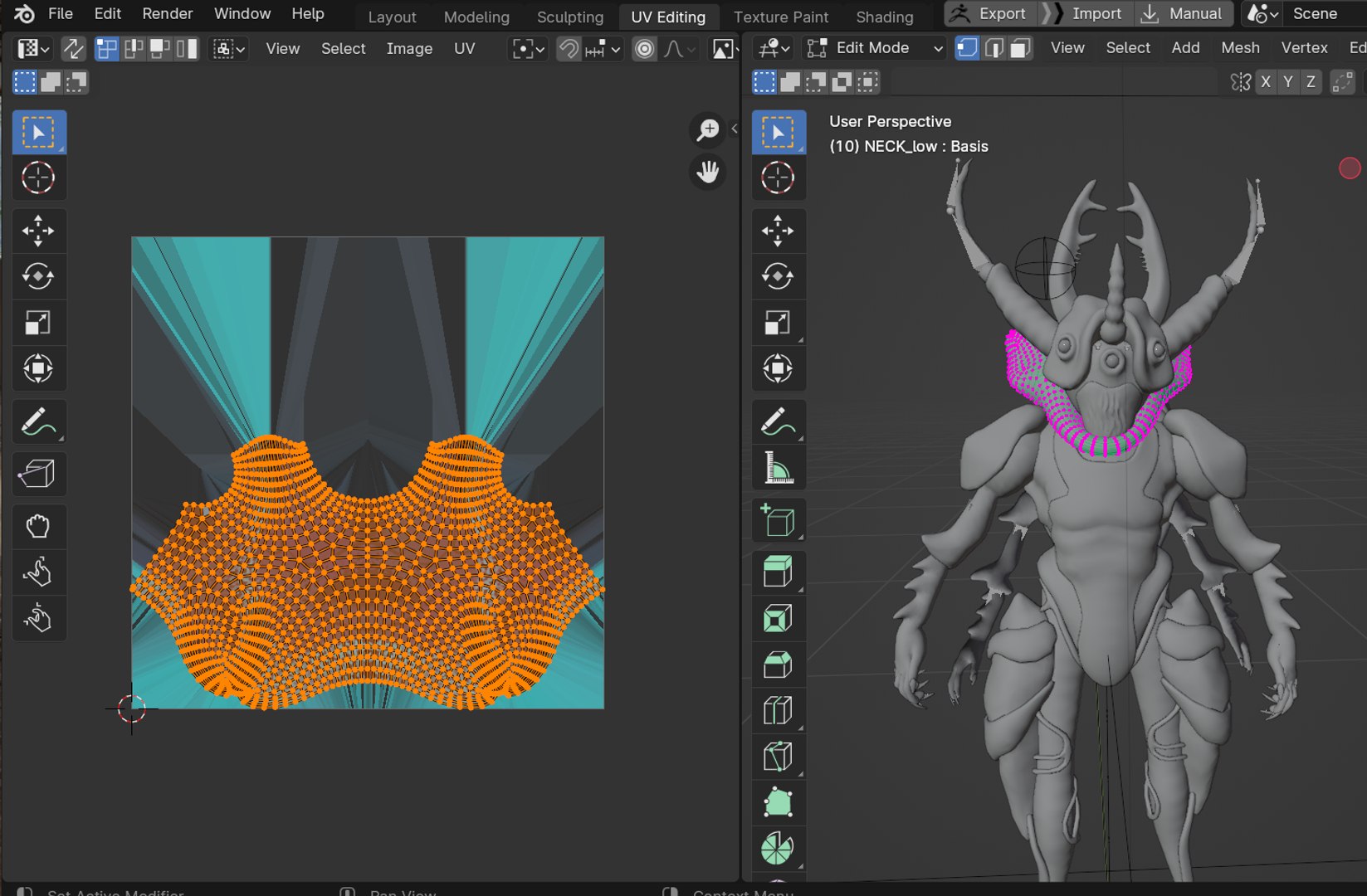Pick the Grab sculpt tool in UV editor

[x=37, y=526]
